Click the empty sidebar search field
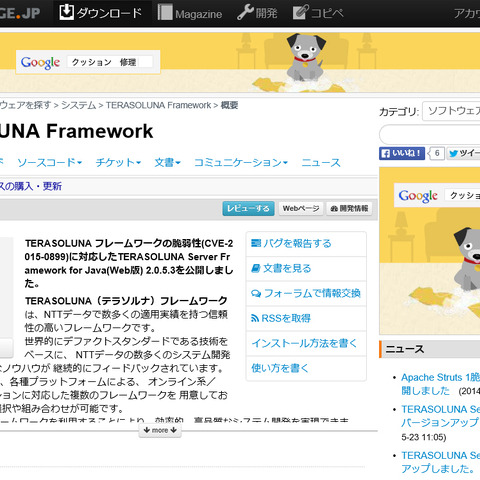The height and width of the screenshot is (480, 480). [x=430, y=135]
